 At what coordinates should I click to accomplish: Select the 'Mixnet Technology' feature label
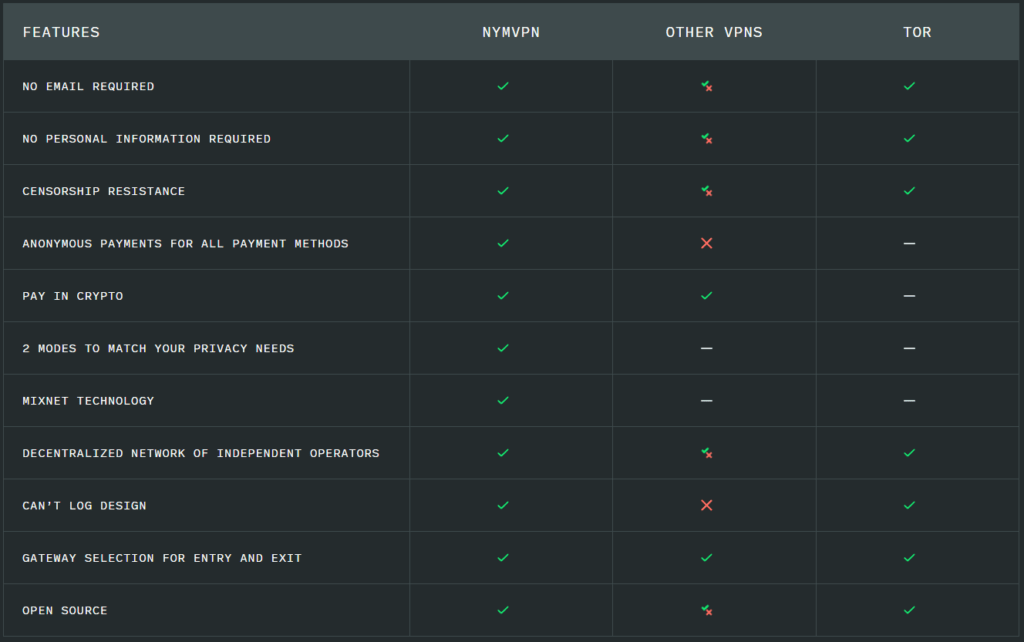pyautogui.click(x=88, y=400)
